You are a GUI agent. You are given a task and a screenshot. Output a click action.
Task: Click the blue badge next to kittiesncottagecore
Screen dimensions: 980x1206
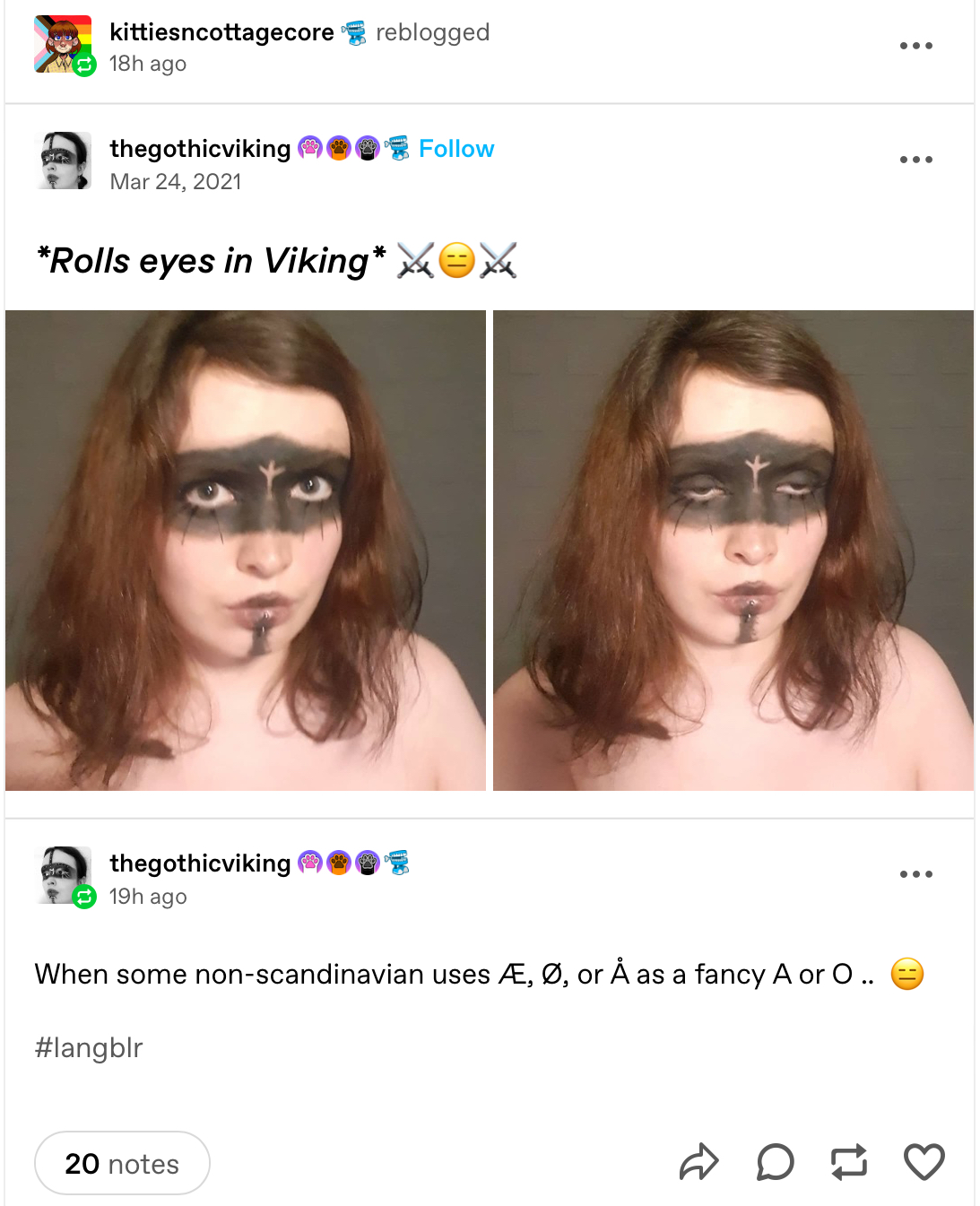354,33
